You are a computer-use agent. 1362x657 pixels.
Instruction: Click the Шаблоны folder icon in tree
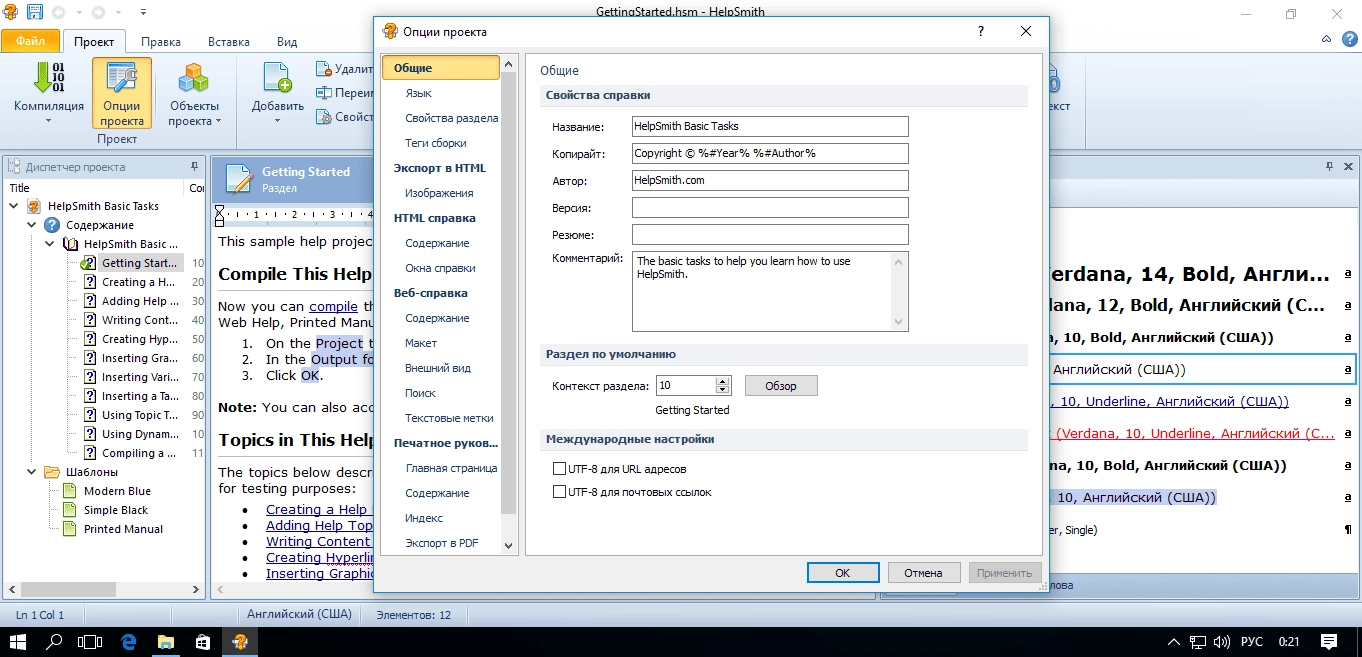52,472
